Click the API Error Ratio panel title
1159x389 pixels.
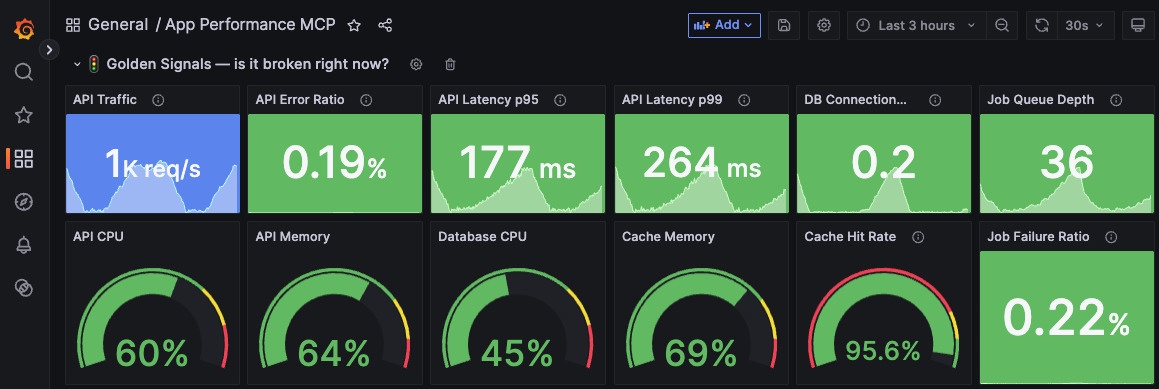[300, 100]
